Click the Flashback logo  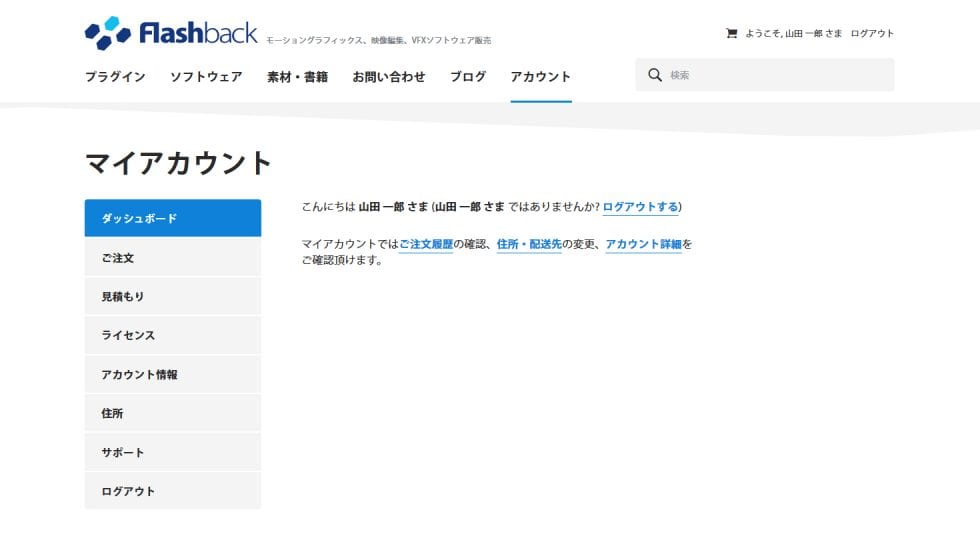point(171,32)
